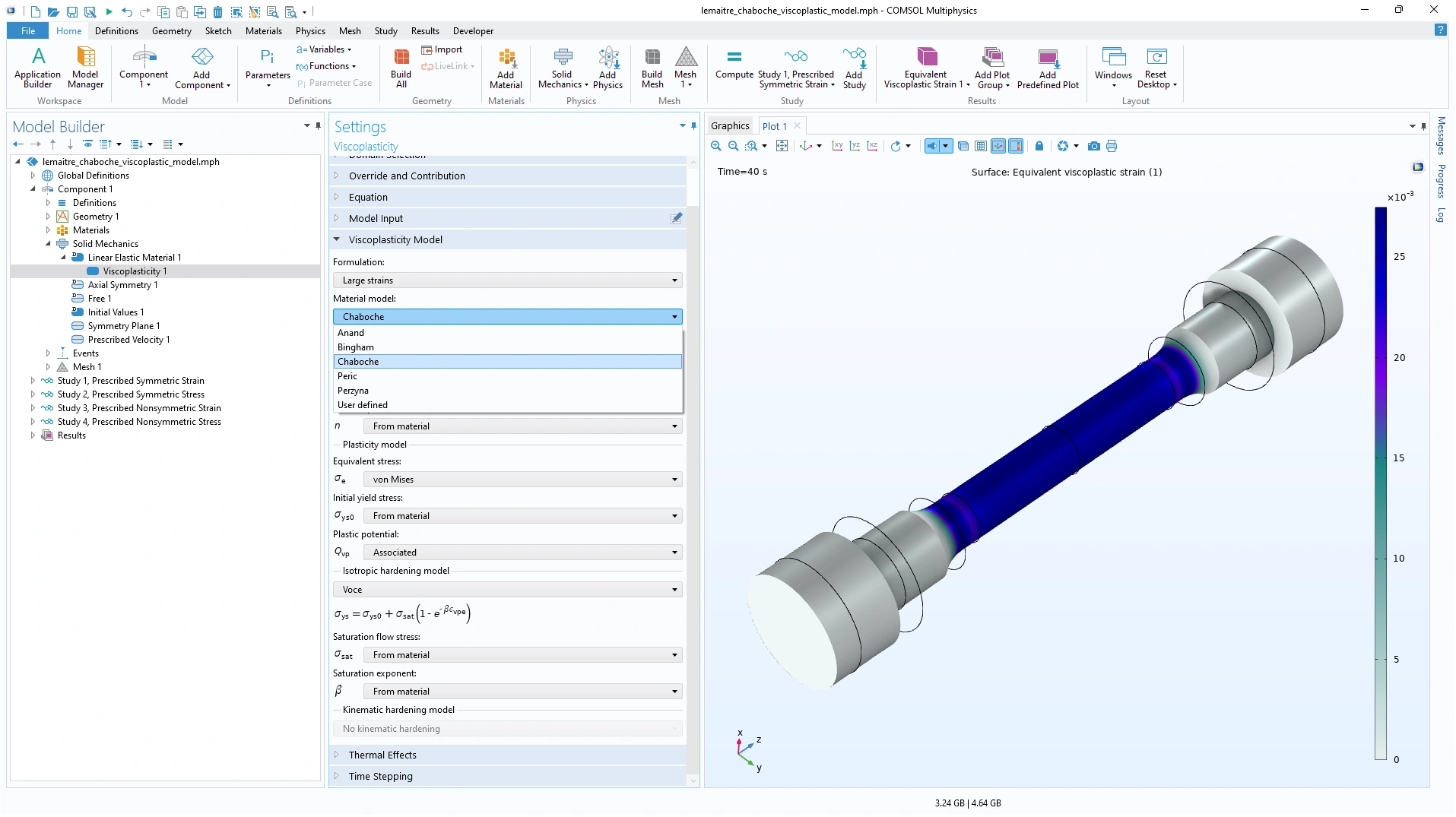The height and width of the screenshot is (817, 1456).
Task: Toggle the axis orientation display
Action: click(998, 147)
